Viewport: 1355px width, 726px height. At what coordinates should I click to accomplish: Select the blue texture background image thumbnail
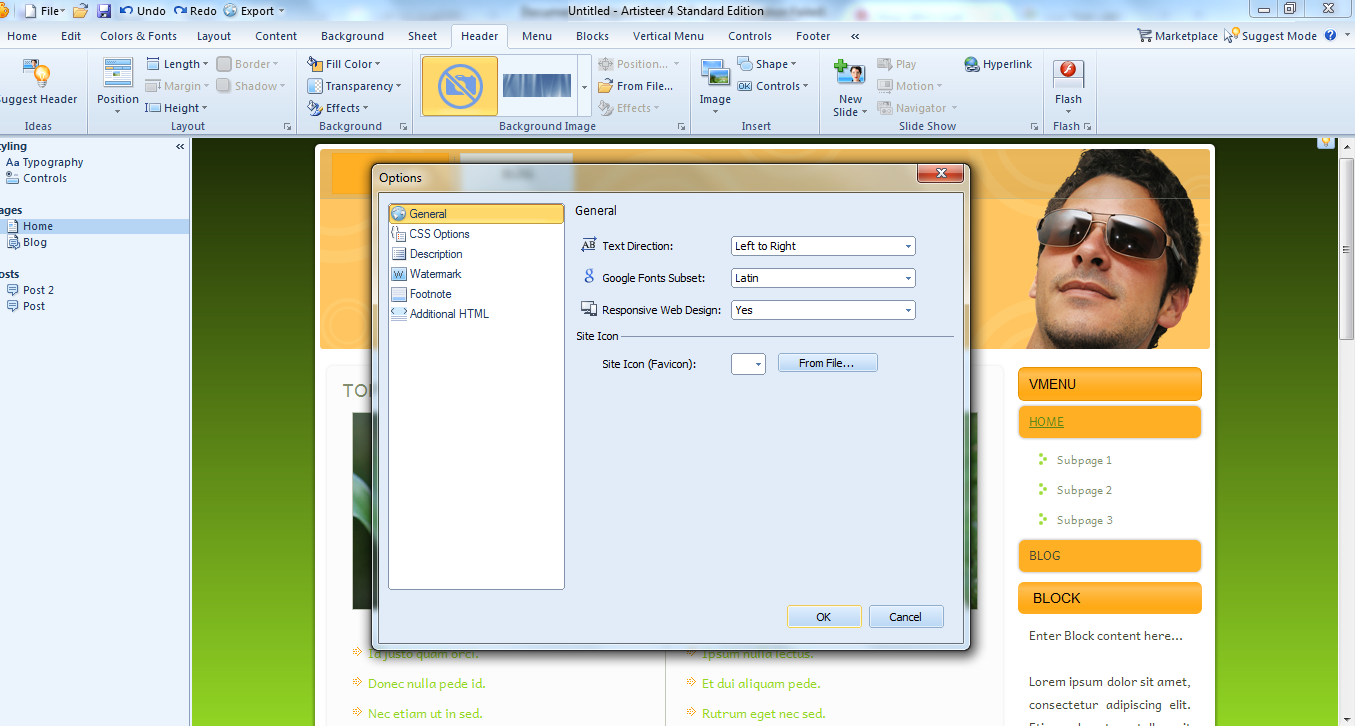pyautogui.click(x=537, y=86)
